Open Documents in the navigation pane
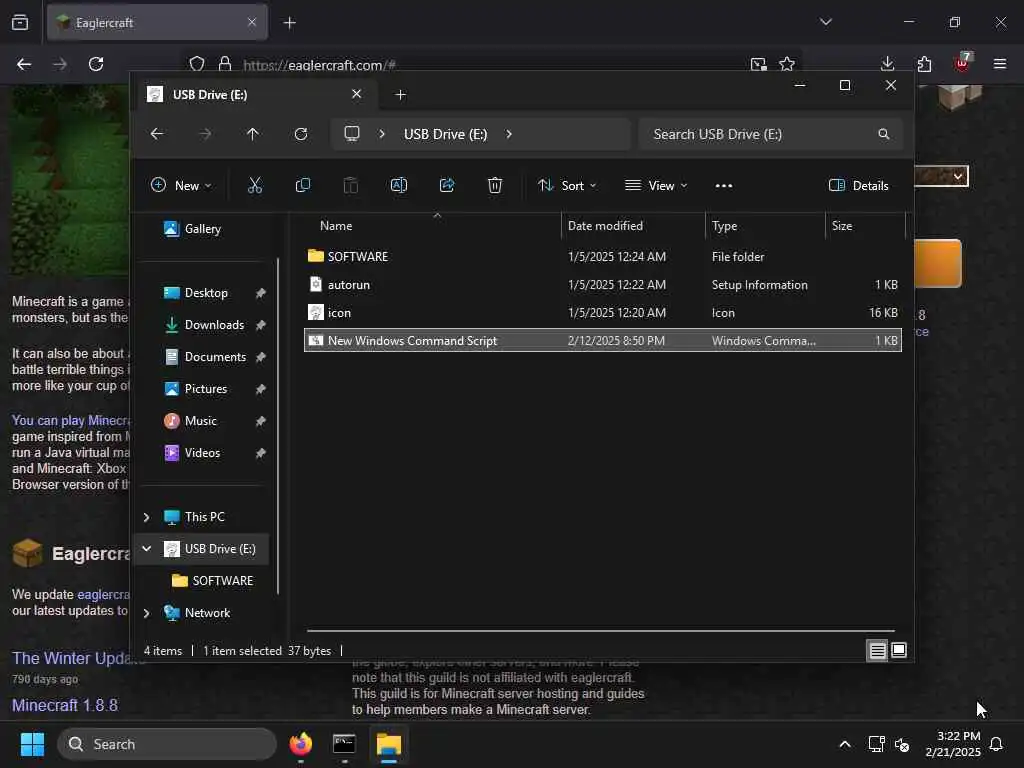Viewport: 1024px width, 768px height. pos(205,357)
